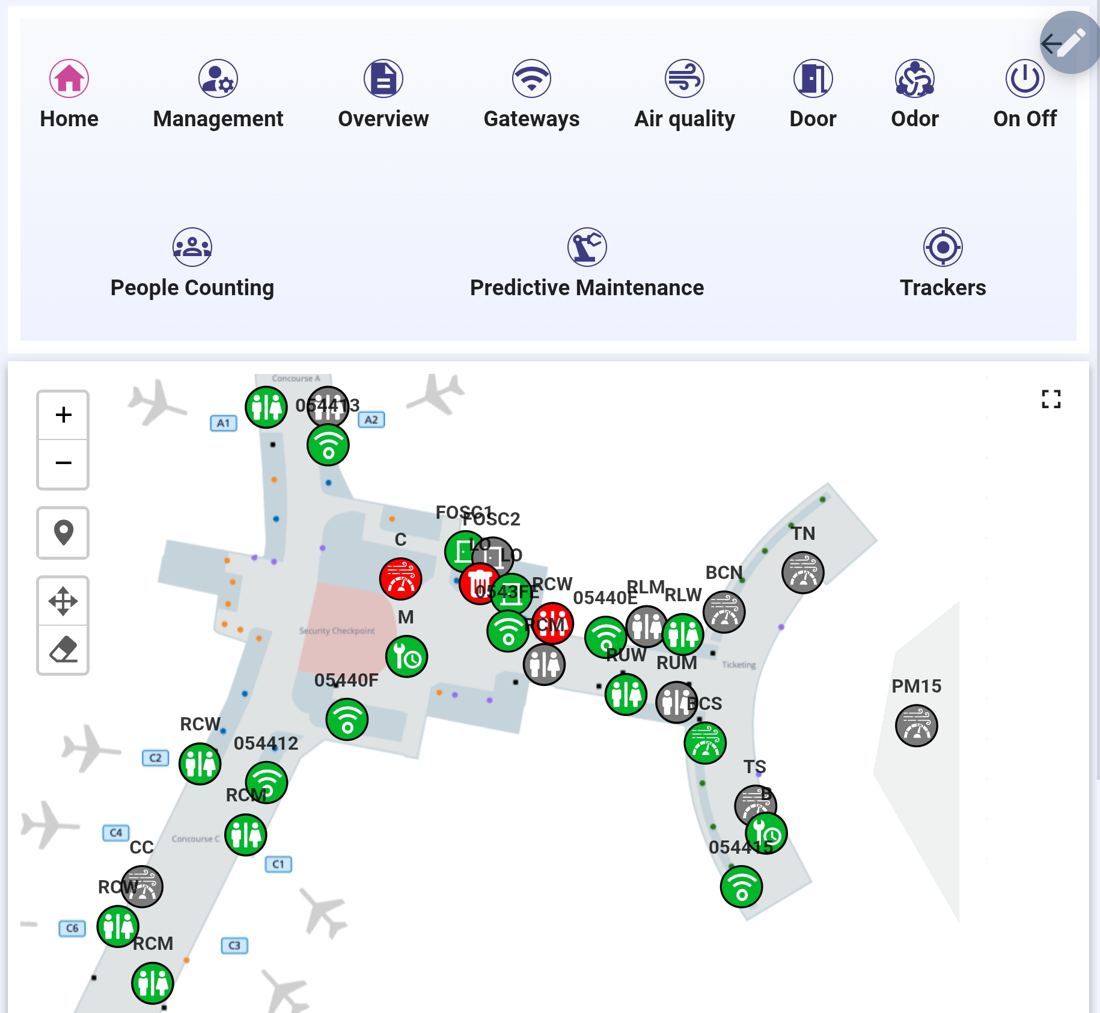Open the Predictive Maintenance page
This screenshot has height=1013, width=1100.
[x=586, y=264]
